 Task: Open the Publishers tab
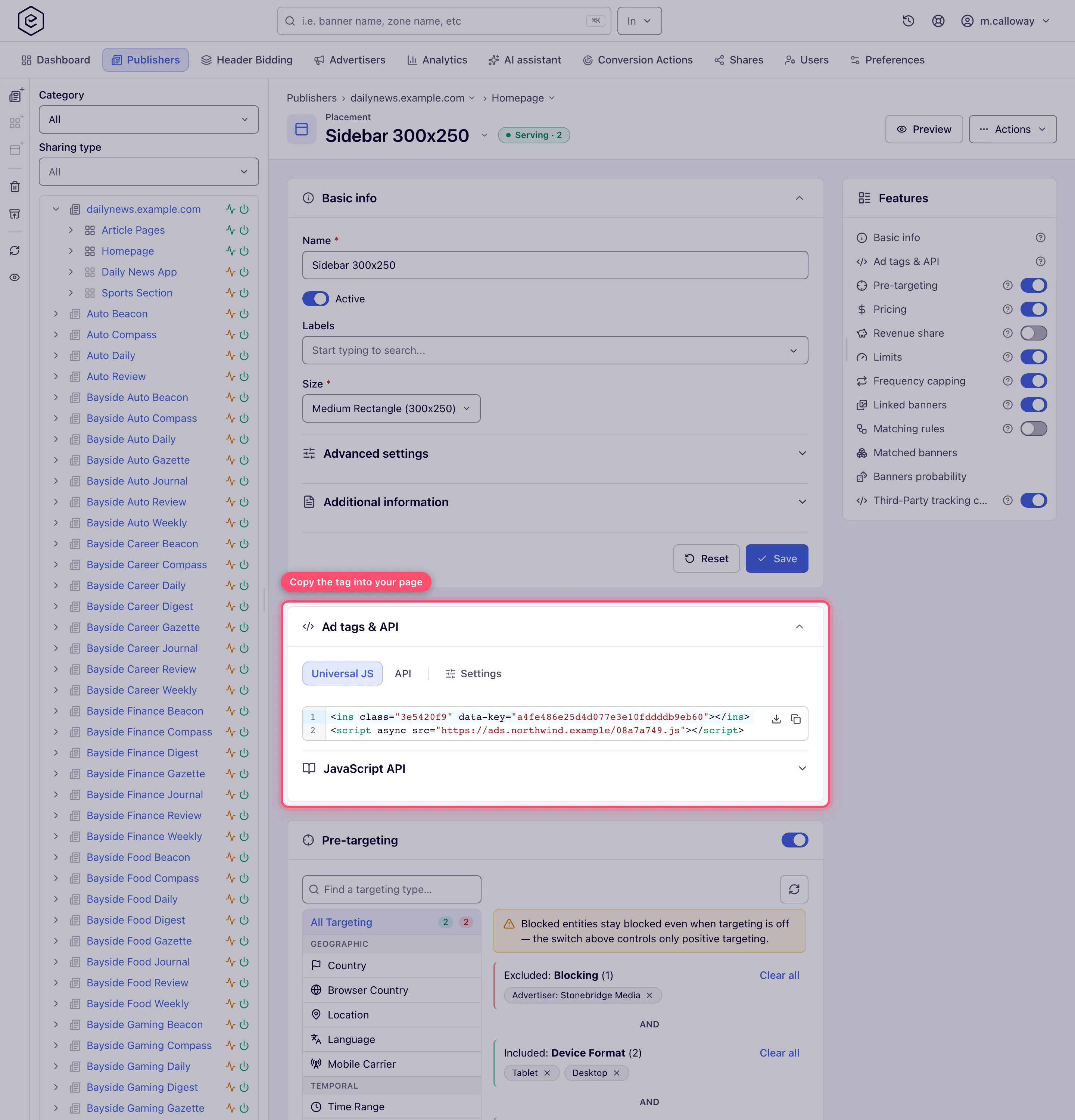pyautogui.click(x=146, y=60)
